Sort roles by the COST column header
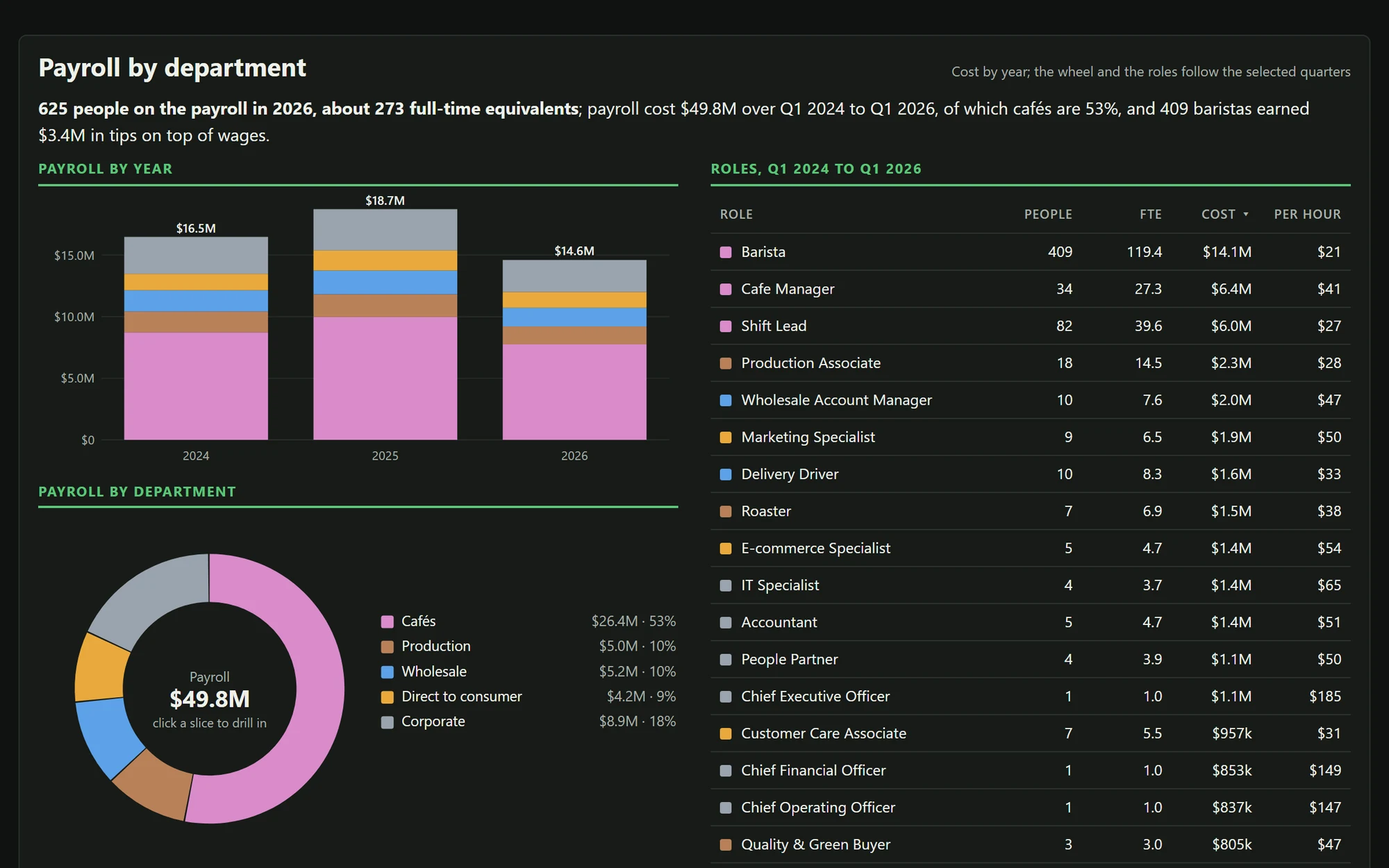Image resolution: width=1389 pixels, height=868 pixels. [1225, 215]
